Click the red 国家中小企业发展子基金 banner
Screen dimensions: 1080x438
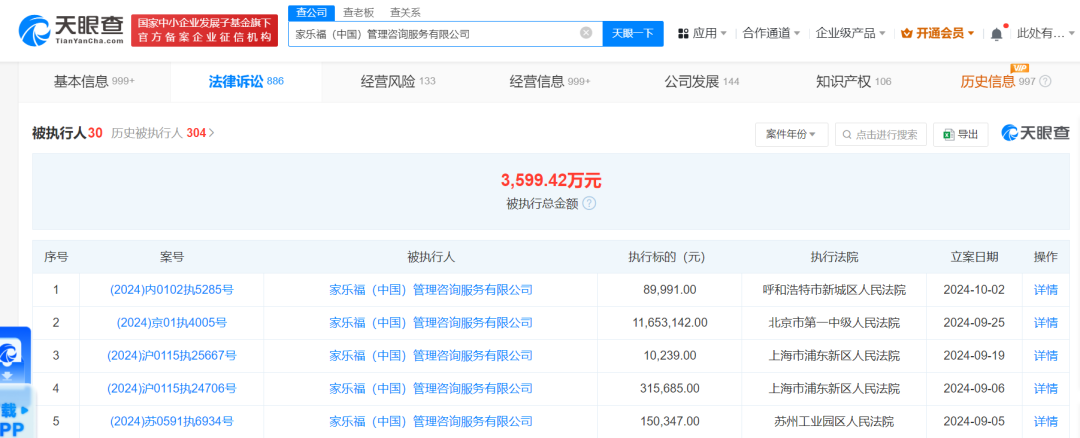click(x=204, y=31)
